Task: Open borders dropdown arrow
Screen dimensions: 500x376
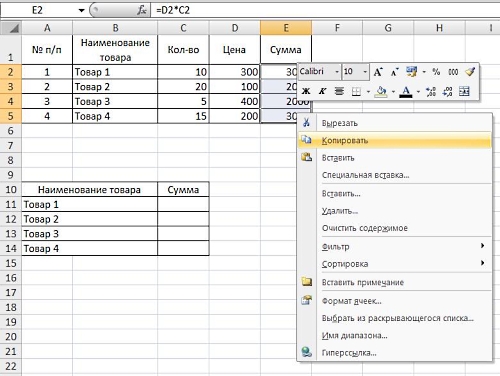Action: (x=368, y=91)
